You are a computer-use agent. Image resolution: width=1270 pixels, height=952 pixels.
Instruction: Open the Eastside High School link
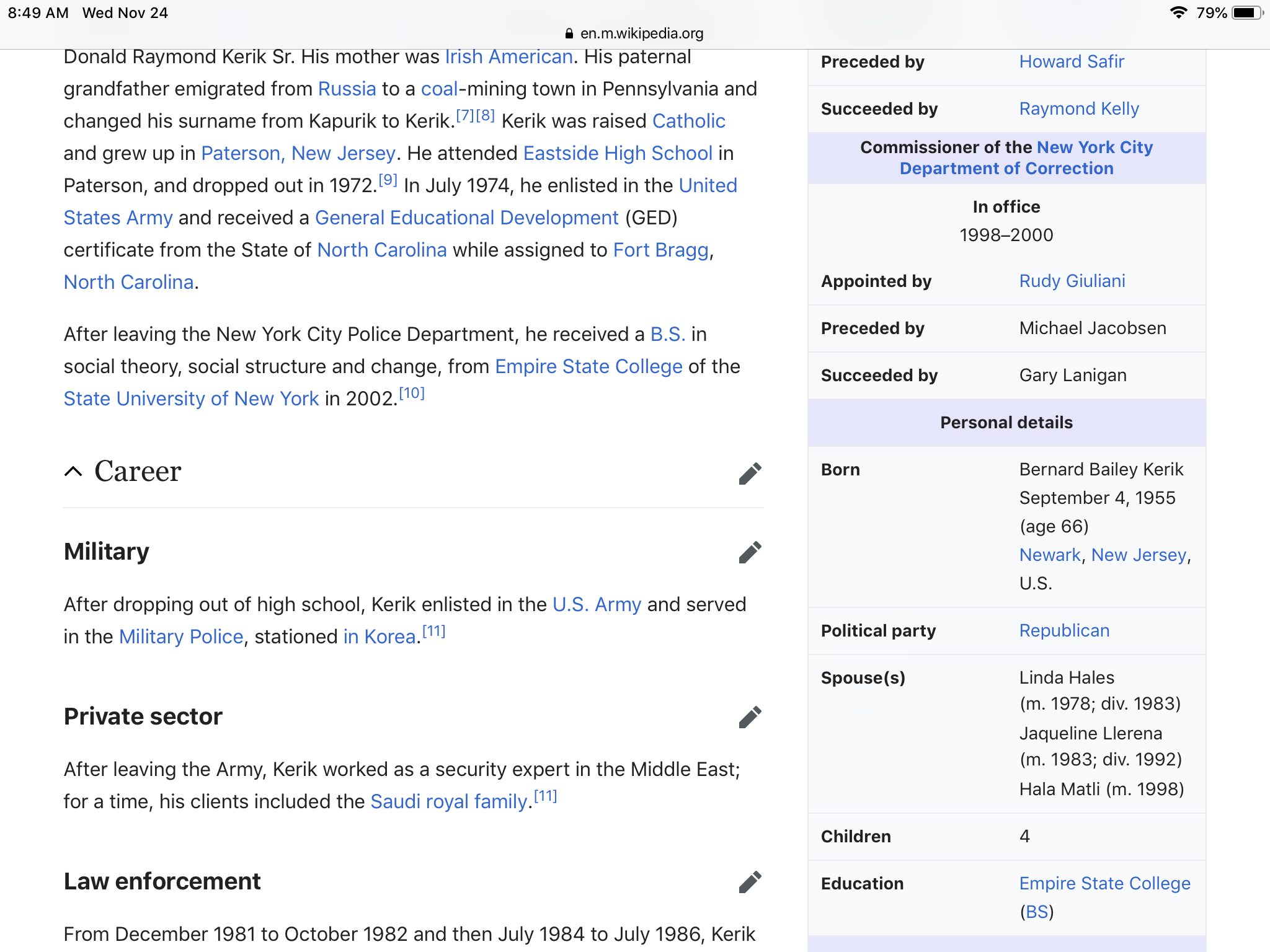click(618, 153)
